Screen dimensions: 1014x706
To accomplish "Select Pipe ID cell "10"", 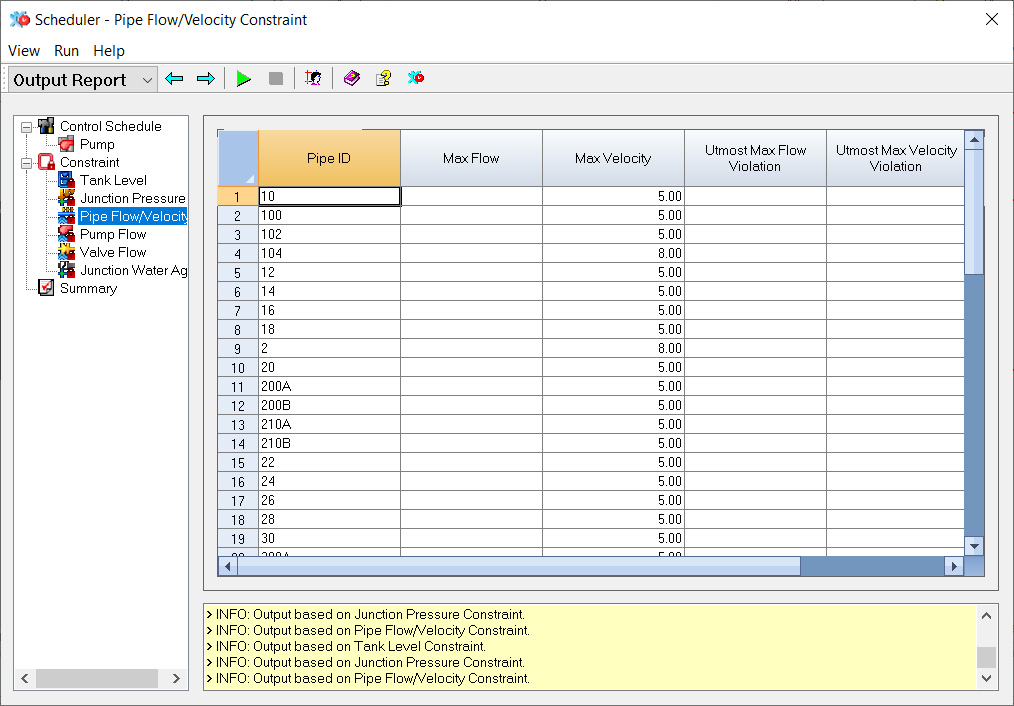I will click(329, 197).
